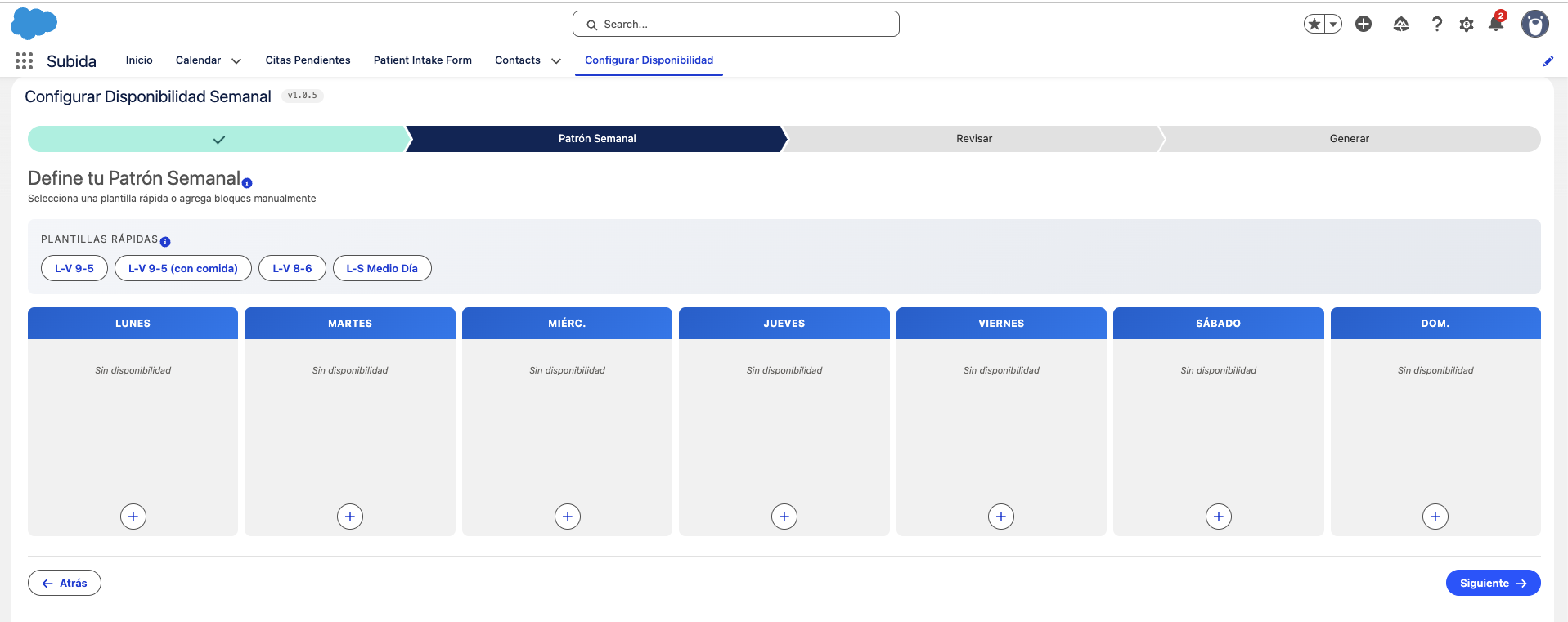Add a time block to Sábado
This screenshot has width=1568, height=622.
pos(1219,517)
